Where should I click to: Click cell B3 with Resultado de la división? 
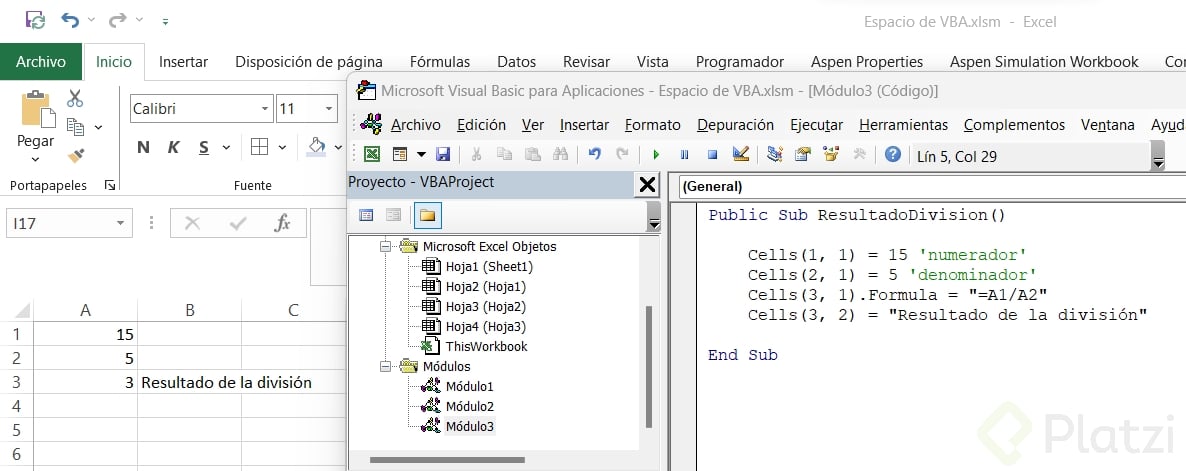point(189,383)
